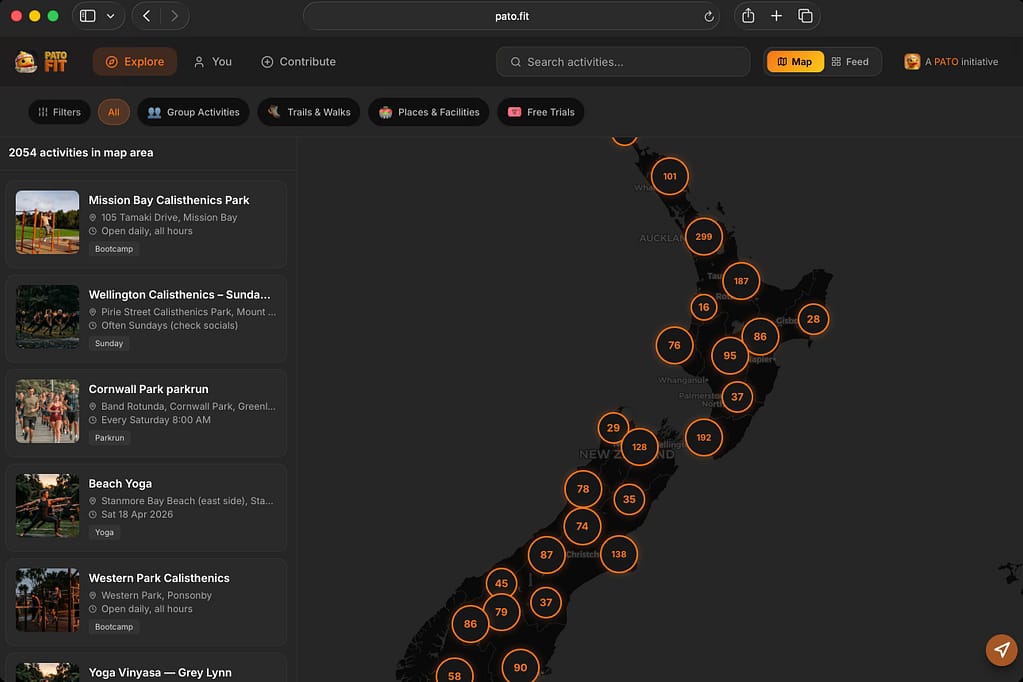The image size is (1023, 682).
Task: Click the Sunday tag on Wellington Calisthenics
Action: pos(109,343)
